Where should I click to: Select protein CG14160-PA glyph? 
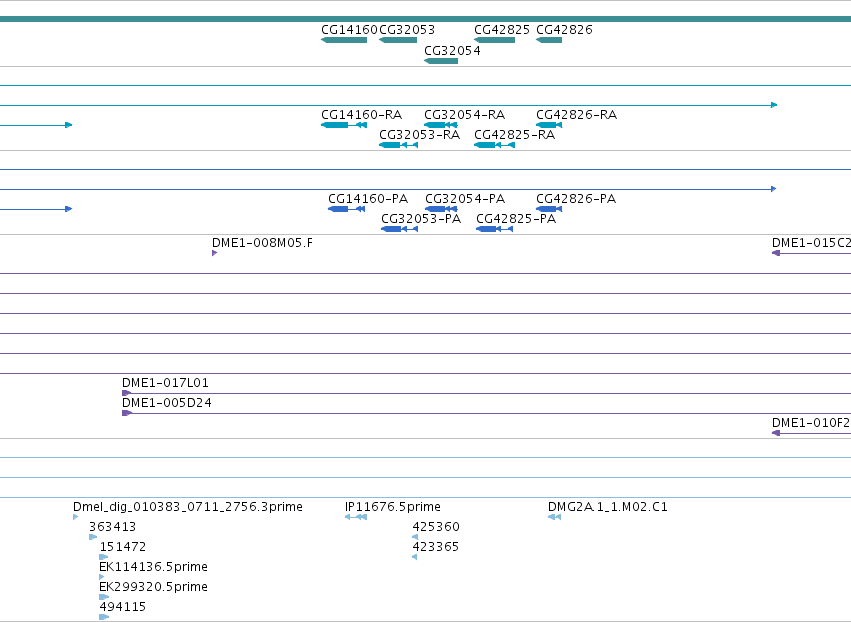[x=346, y=209]
